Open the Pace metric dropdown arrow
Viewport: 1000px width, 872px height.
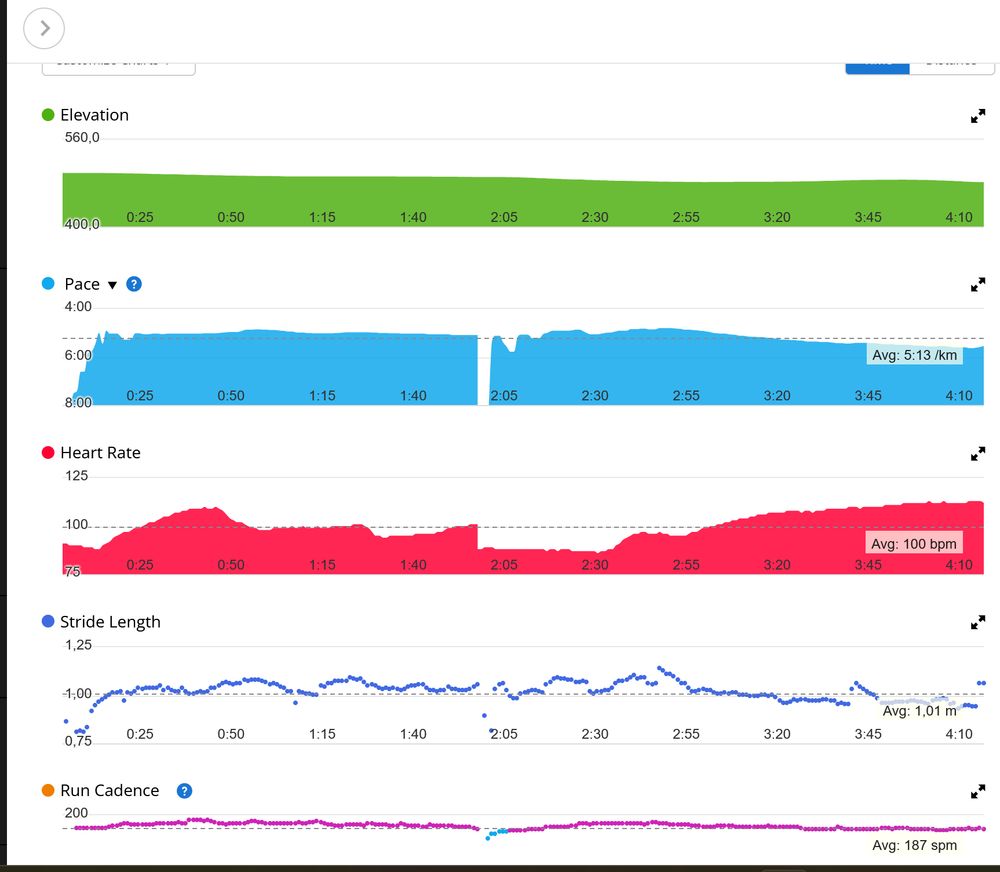coord(112,285)
